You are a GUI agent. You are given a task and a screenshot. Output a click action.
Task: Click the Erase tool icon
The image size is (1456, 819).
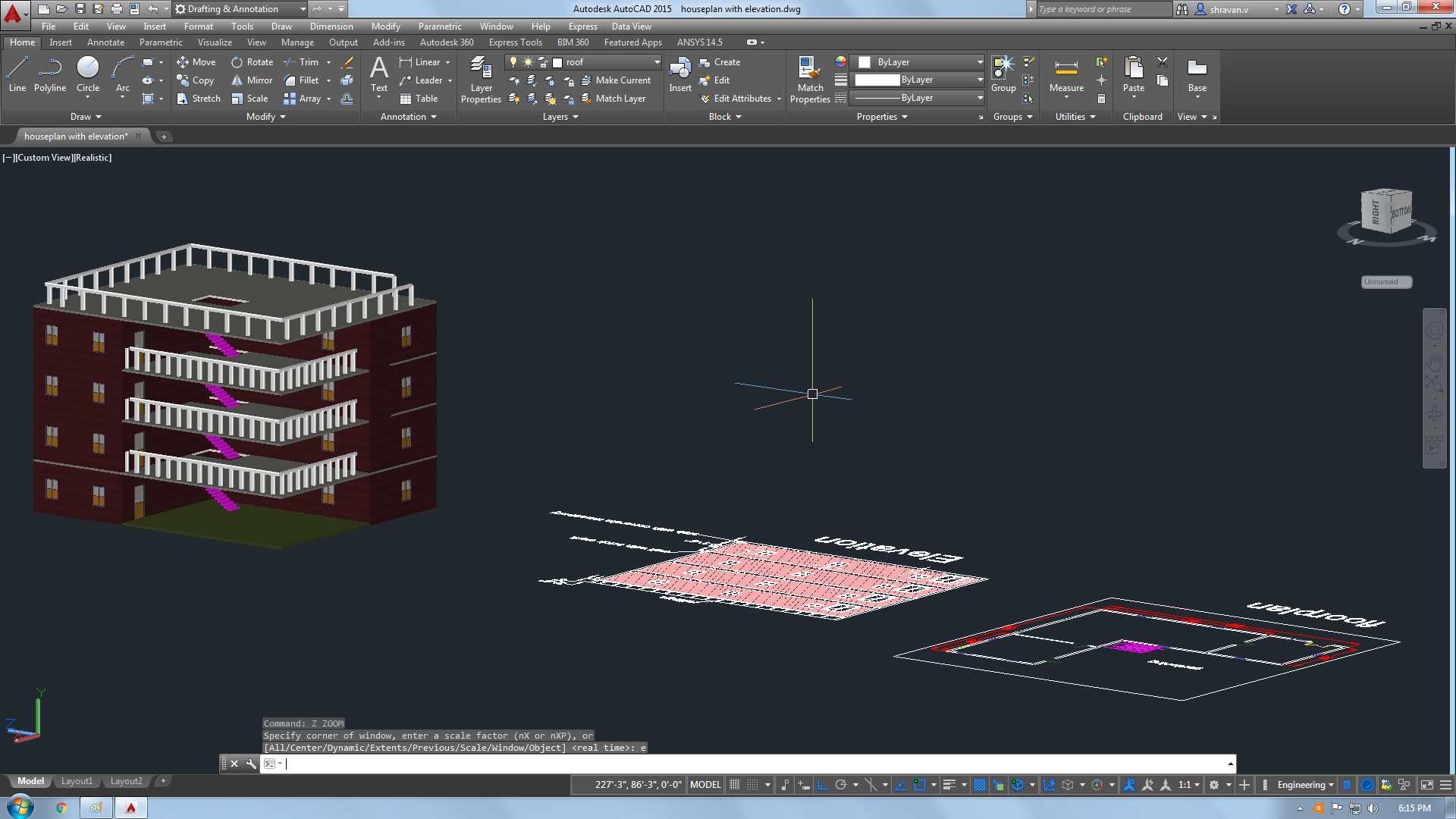[347, 62]
